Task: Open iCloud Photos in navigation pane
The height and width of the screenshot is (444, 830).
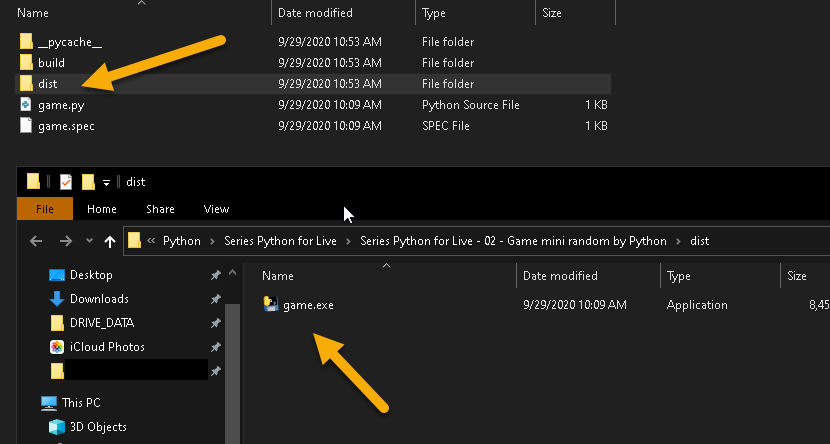Action: (107, 347)
